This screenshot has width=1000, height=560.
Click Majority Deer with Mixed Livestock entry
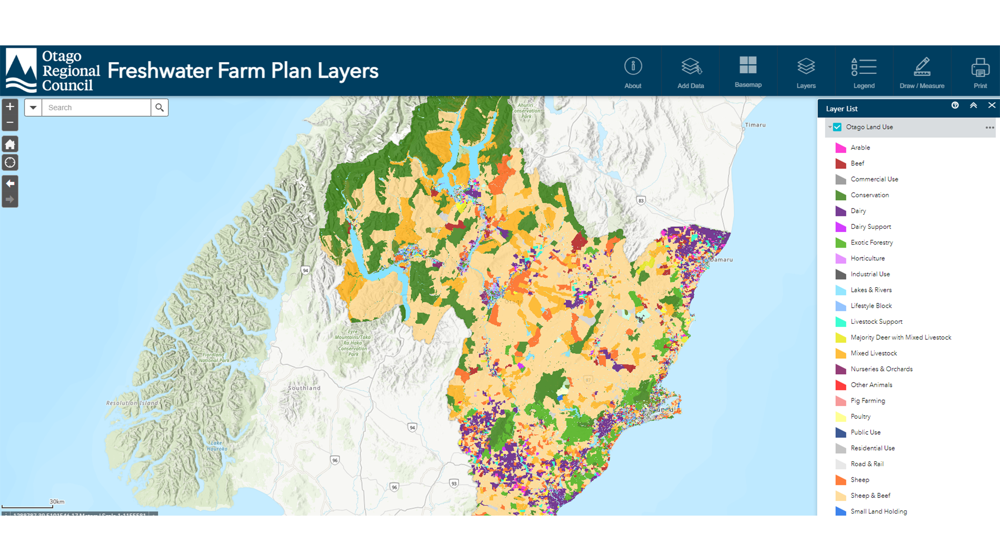point(901,337)
